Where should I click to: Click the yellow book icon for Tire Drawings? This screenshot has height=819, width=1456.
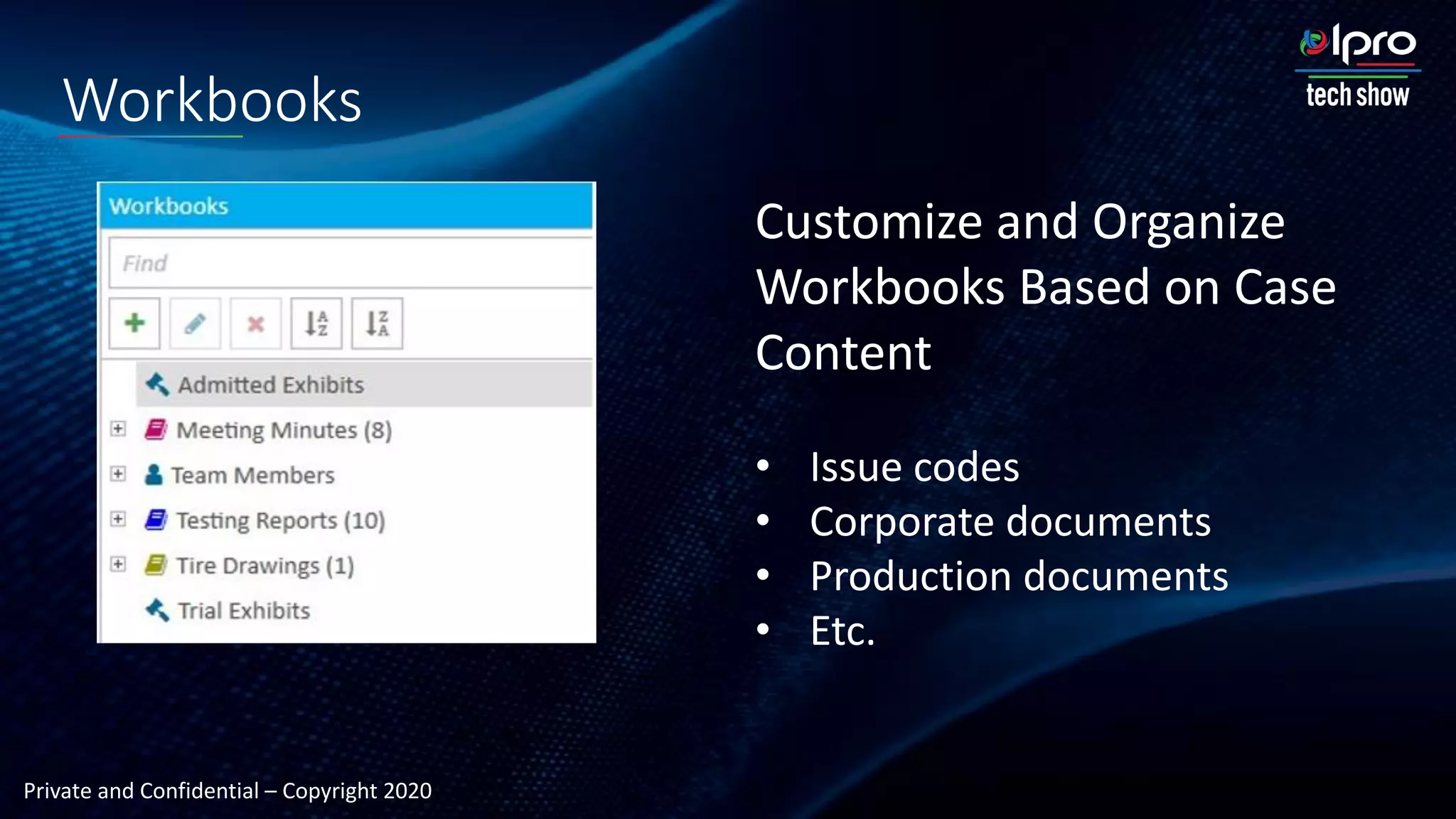tap(156, 565)
